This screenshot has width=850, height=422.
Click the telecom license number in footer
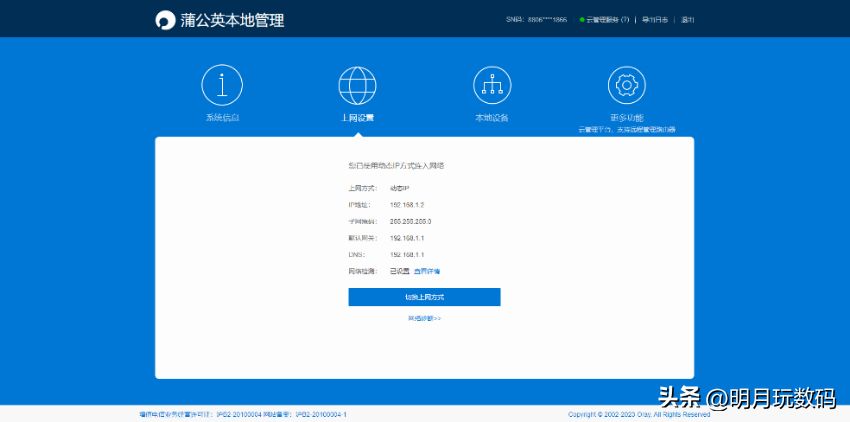[213, 414]
